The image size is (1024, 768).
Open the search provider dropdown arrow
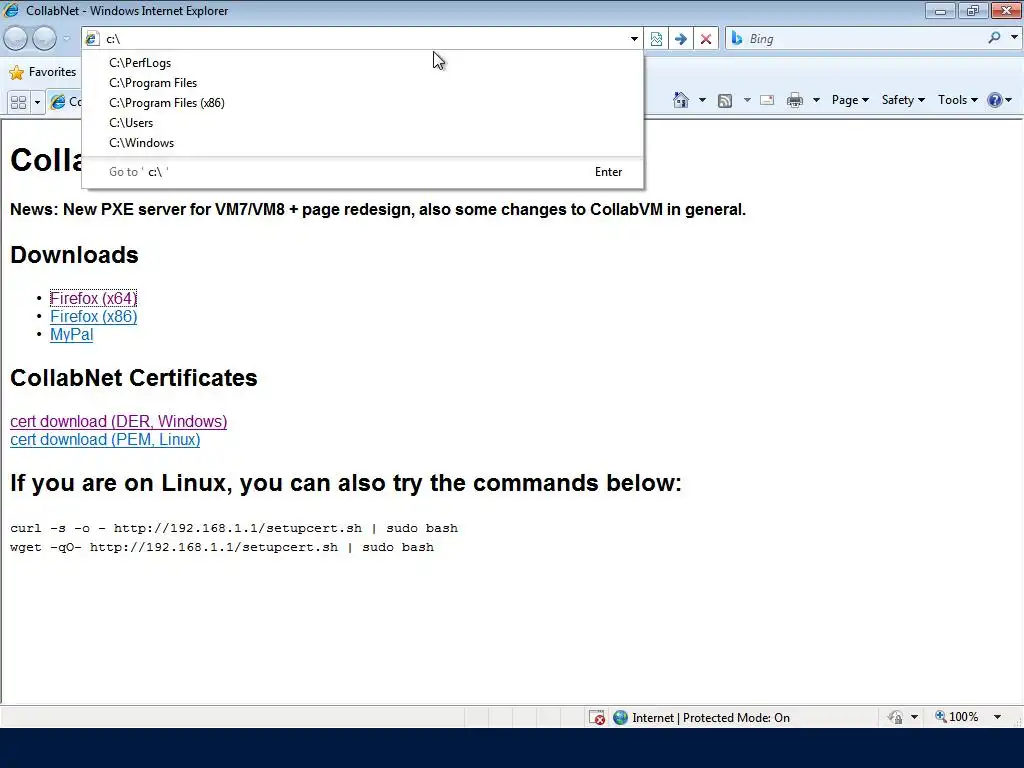tap(1014, 38)
